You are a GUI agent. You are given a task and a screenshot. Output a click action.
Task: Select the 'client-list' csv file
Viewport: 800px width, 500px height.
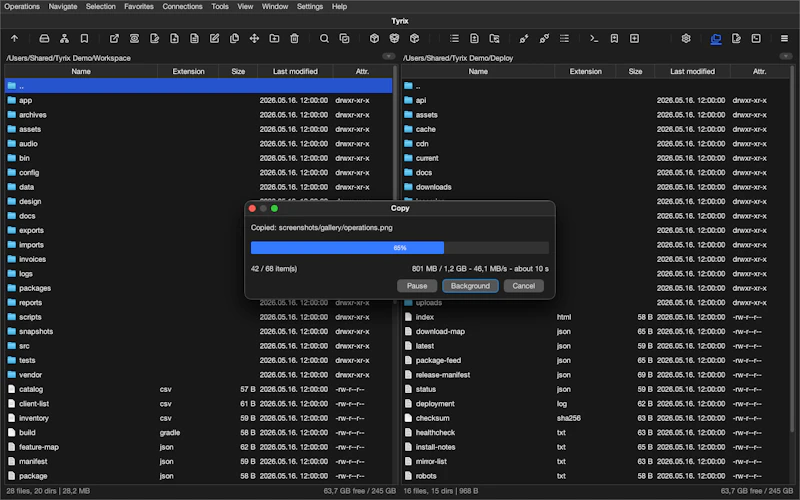coord(198,404)
